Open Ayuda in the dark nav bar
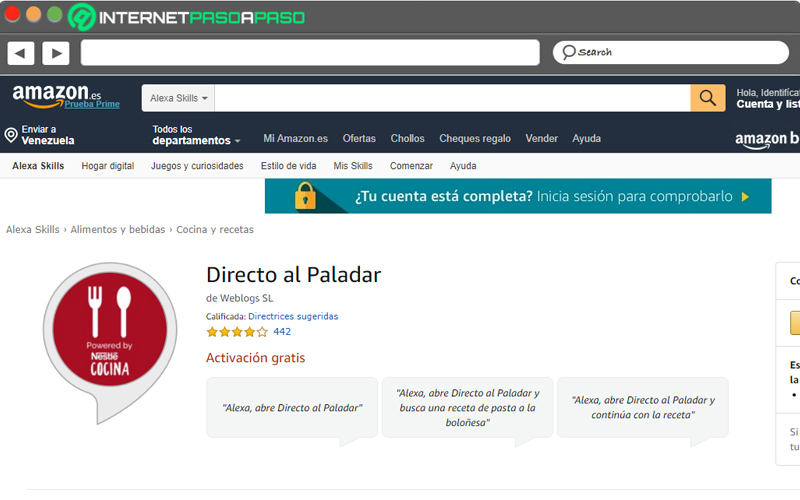Screen dimensions: 800x500 (587, 138)
